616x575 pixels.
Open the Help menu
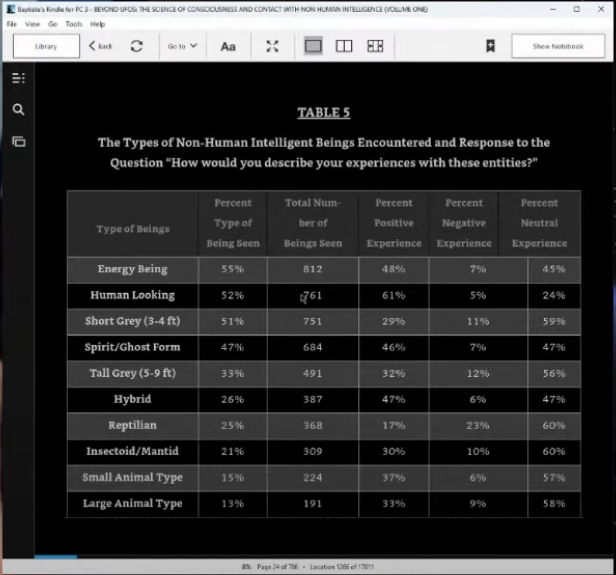[x=97, y=23]
